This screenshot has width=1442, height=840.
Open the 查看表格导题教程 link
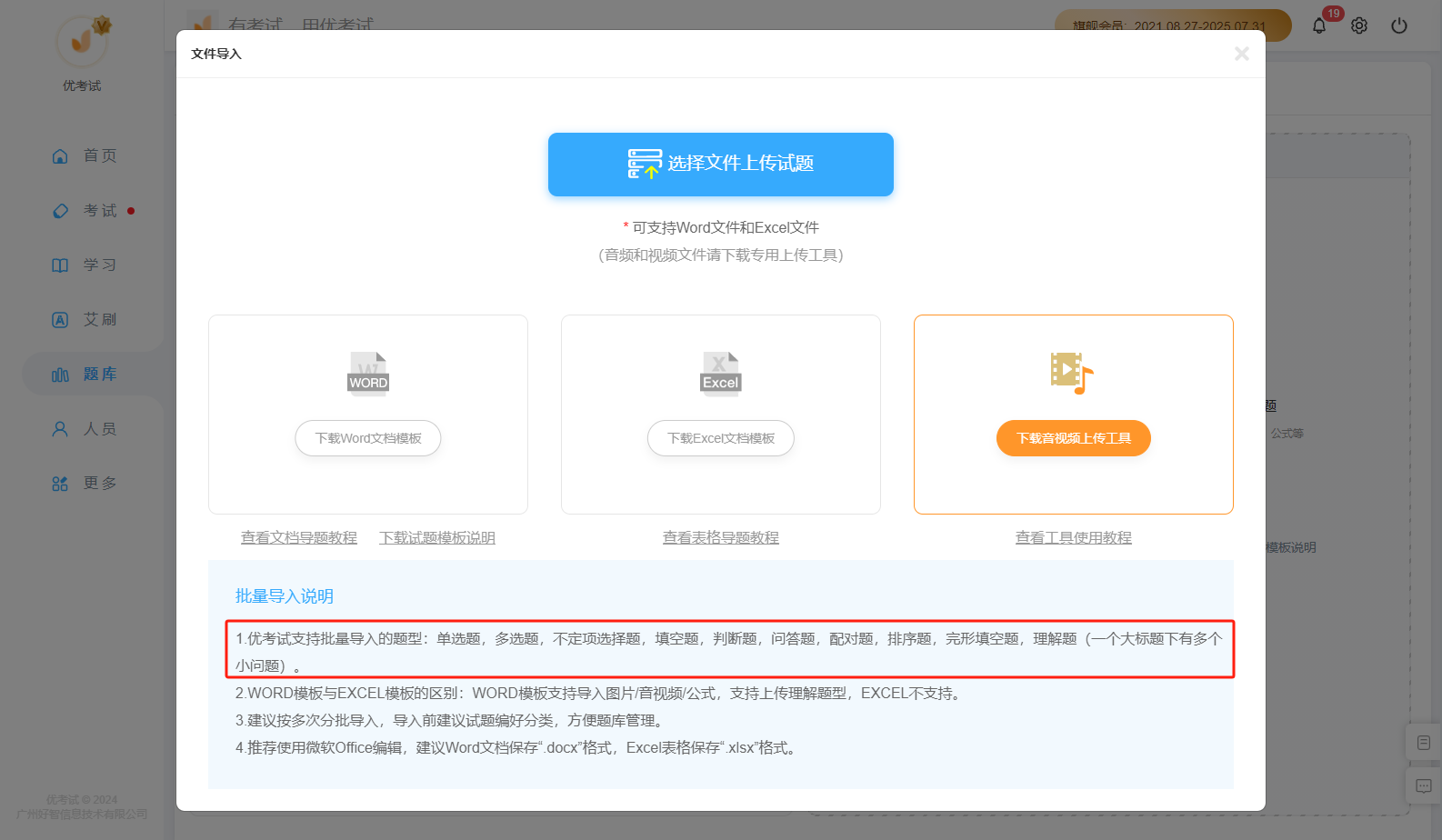pos(721,537)
